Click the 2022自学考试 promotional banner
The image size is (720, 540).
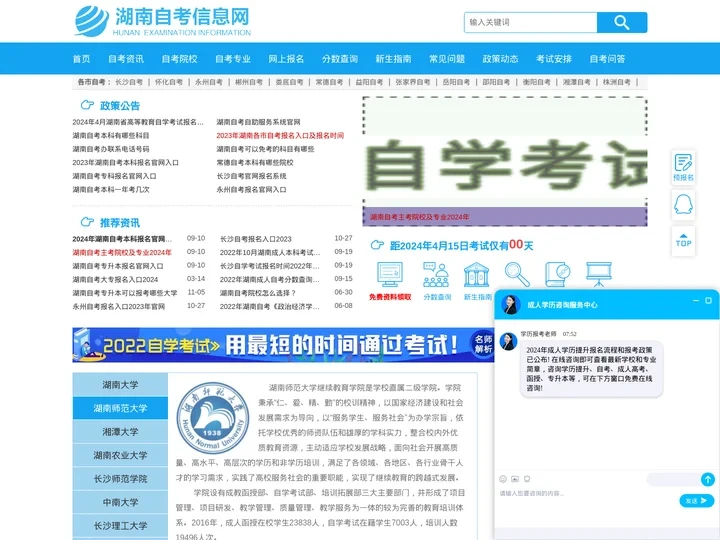coord(283,345)
